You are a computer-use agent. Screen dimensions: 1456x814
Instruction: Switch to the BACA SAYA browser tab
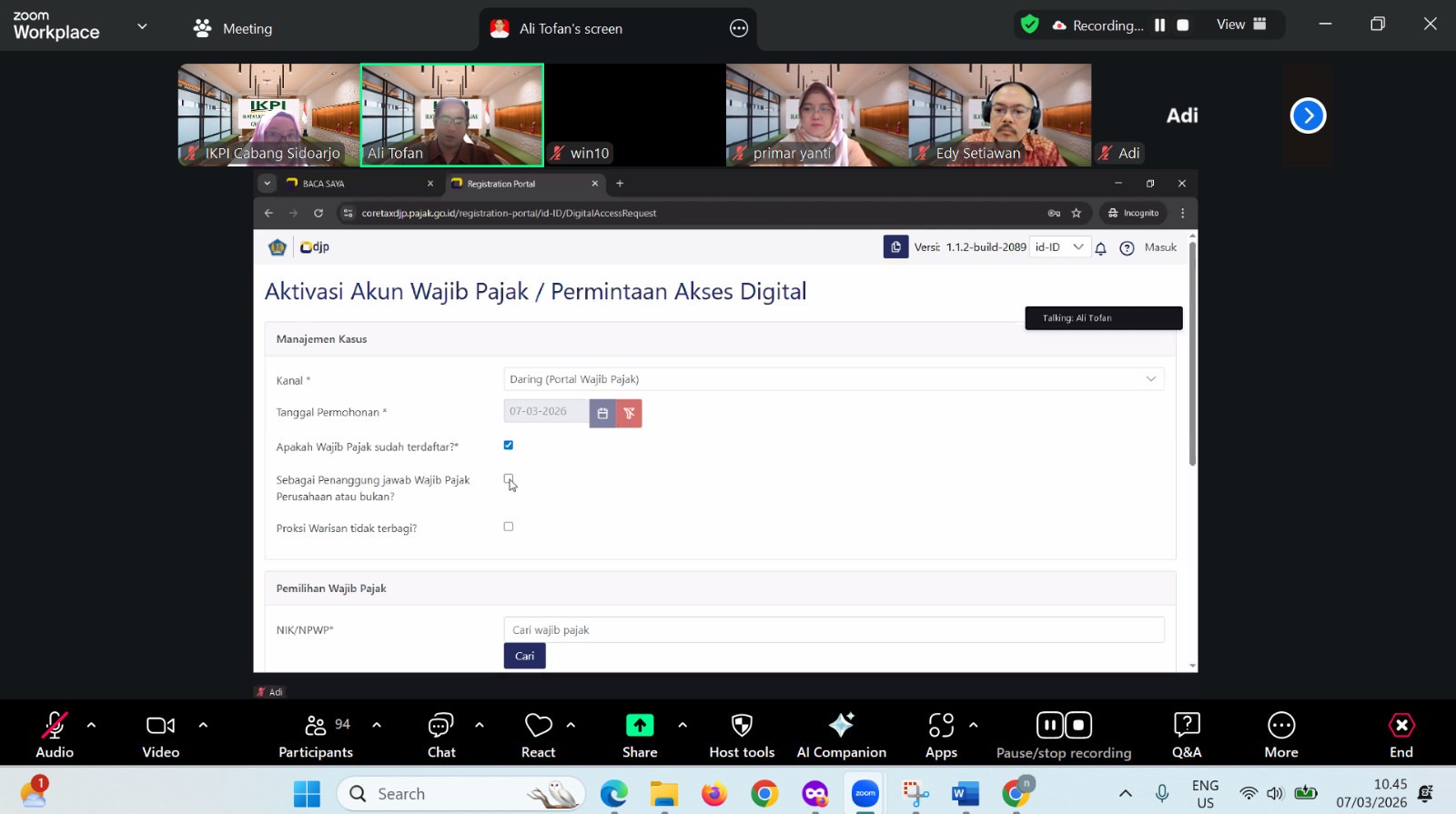pos(355,184)
